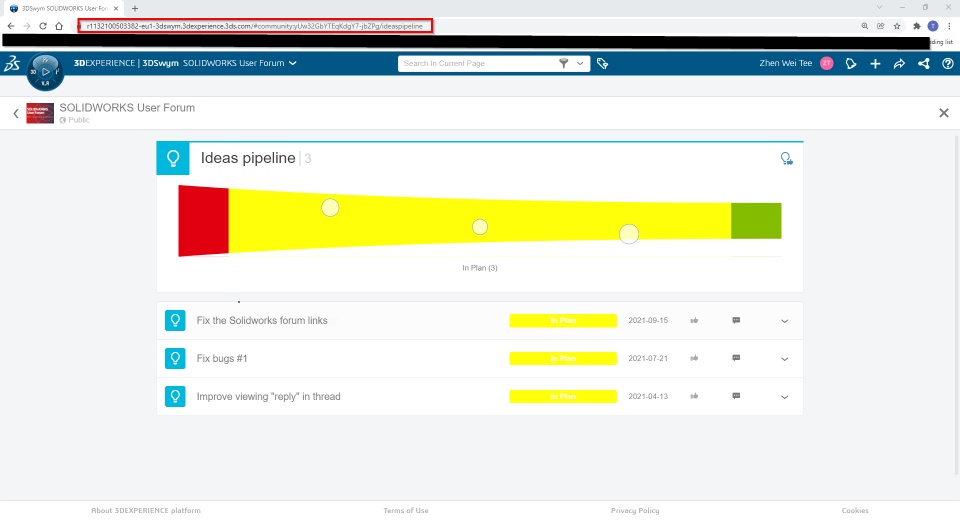Open About 3DEXPERIENCE platform link
Screen dimensions: 960x520
point(146,510)
